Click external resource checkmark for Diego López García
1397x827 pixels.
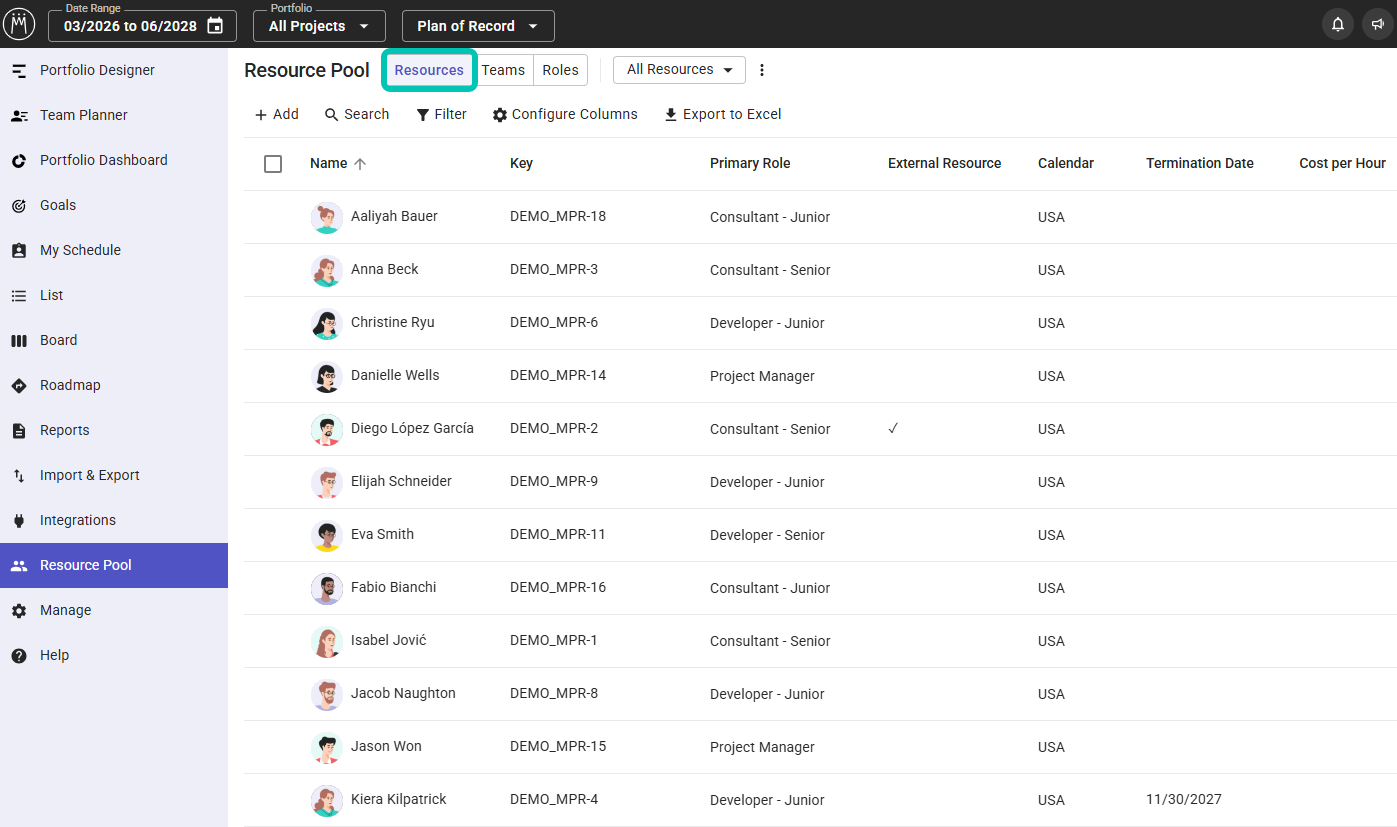coord(893,428)
